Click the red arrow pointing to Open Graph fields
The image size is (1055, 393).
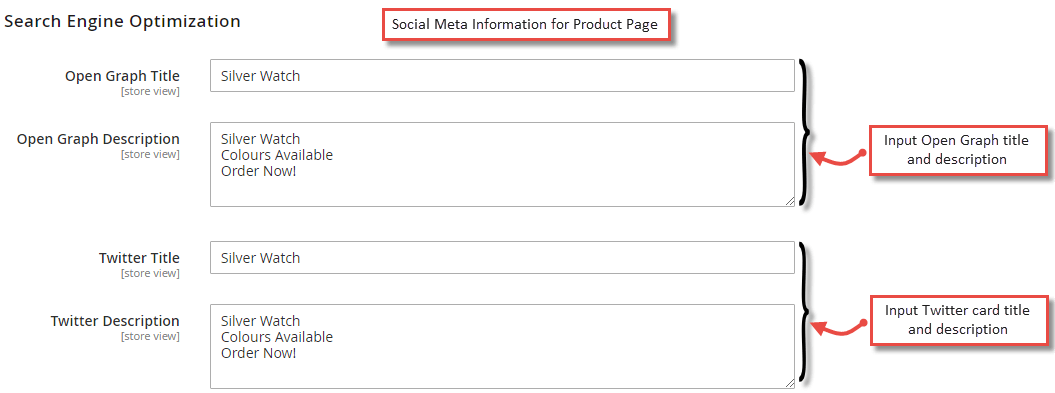(838, 157)
